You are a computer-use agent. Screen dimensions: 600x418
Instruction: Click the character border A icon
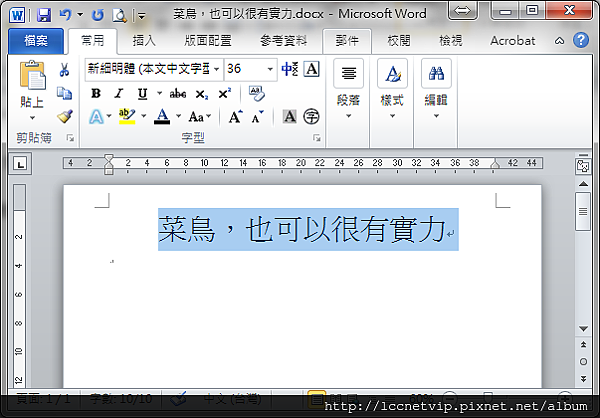click(x=311, y=69)
